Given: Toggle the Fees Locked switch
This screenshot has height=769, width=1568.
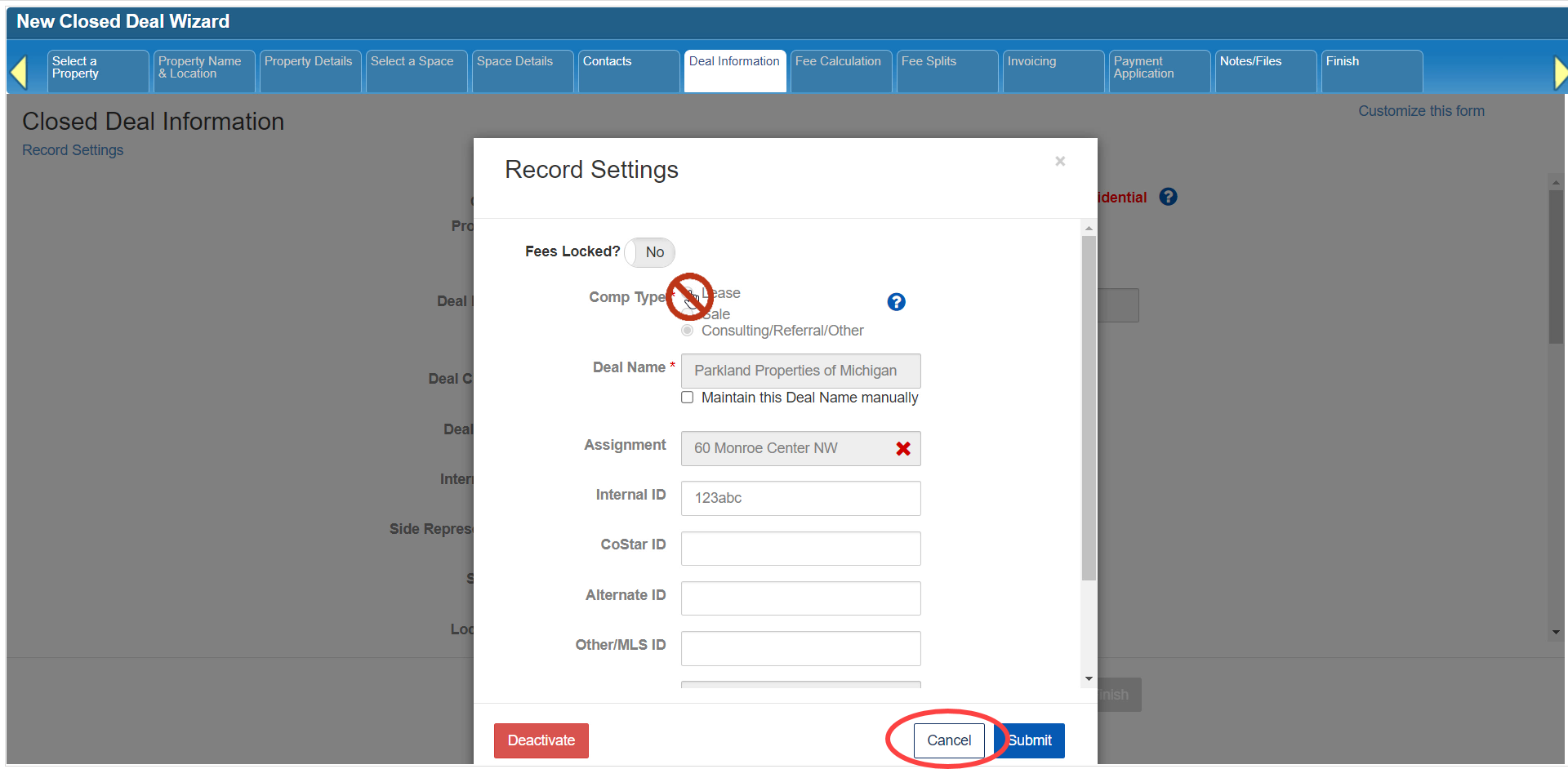Looking at the screenshot, I should [650, 252].
